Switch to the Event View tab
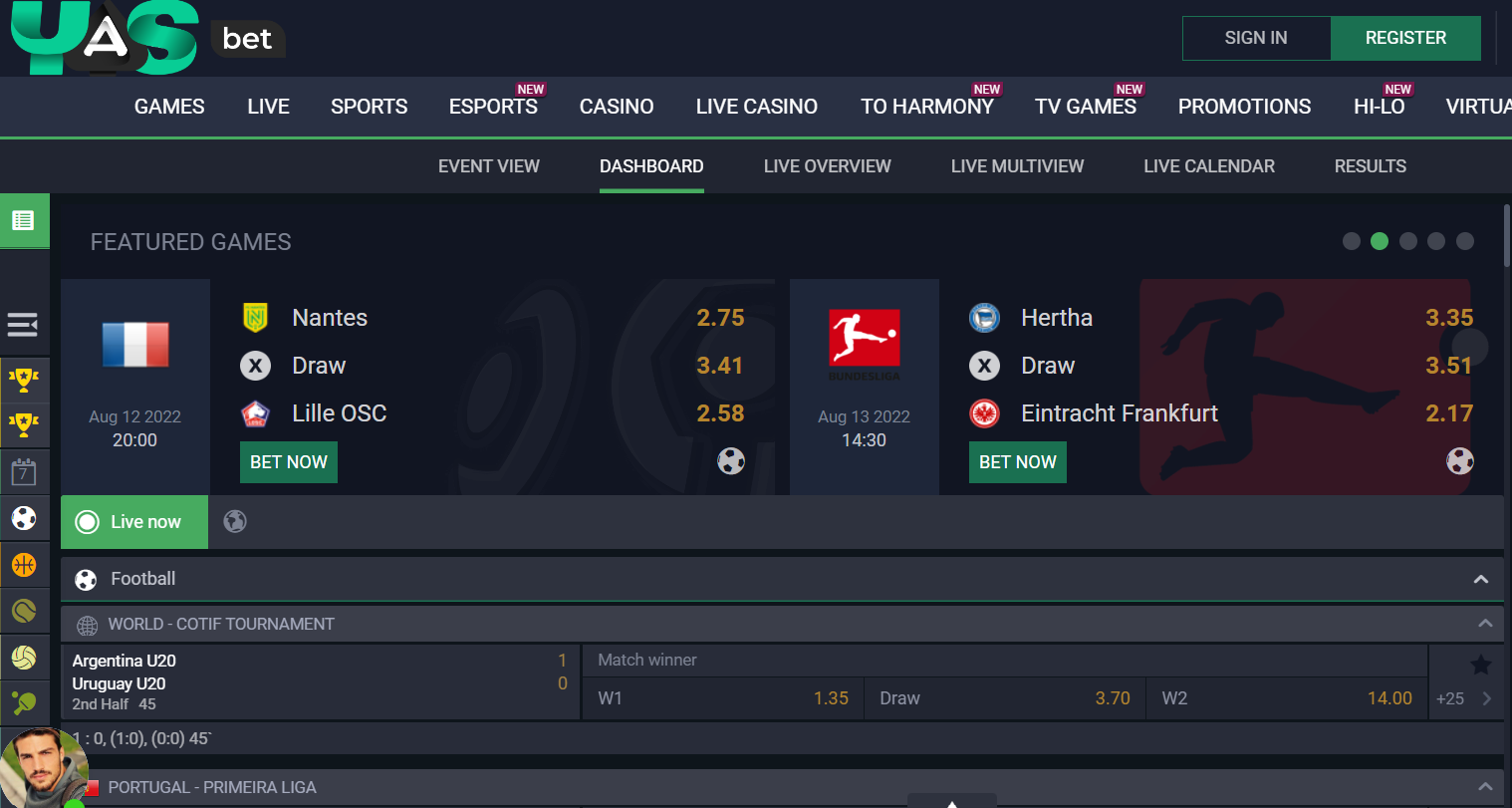The image size is (1512, 808). point(489,166)
